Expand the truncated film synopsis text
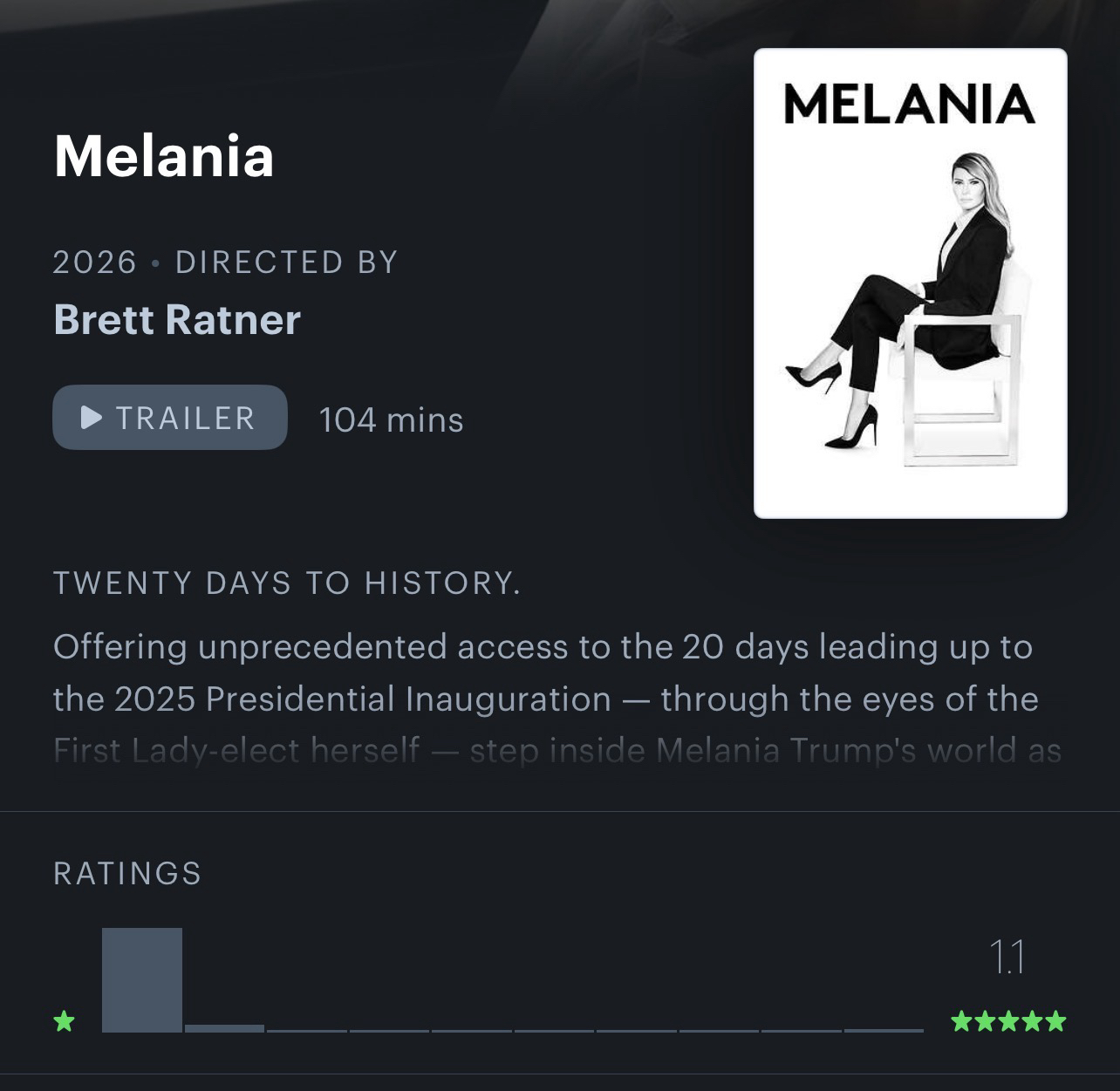1120x1091 pixels. pos(557,750)
